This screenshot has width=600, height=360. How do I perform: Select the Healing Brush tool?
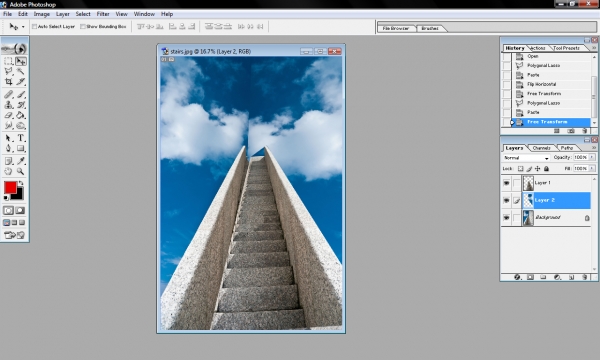click(x=8, y=94)
